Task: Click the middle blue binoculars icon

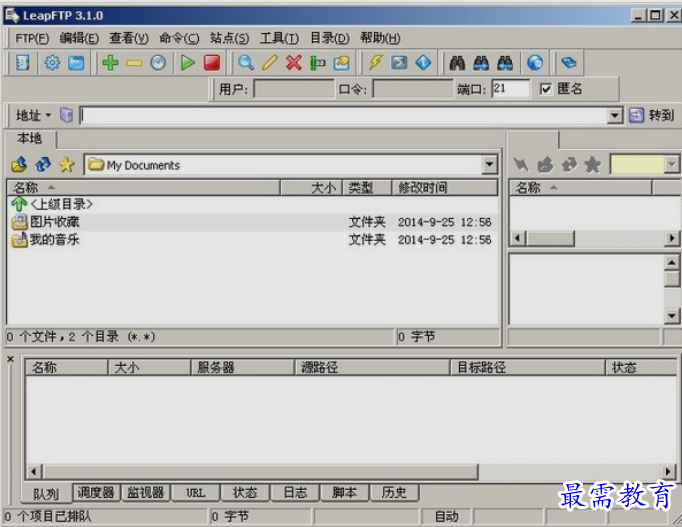Action: [481, 63]
